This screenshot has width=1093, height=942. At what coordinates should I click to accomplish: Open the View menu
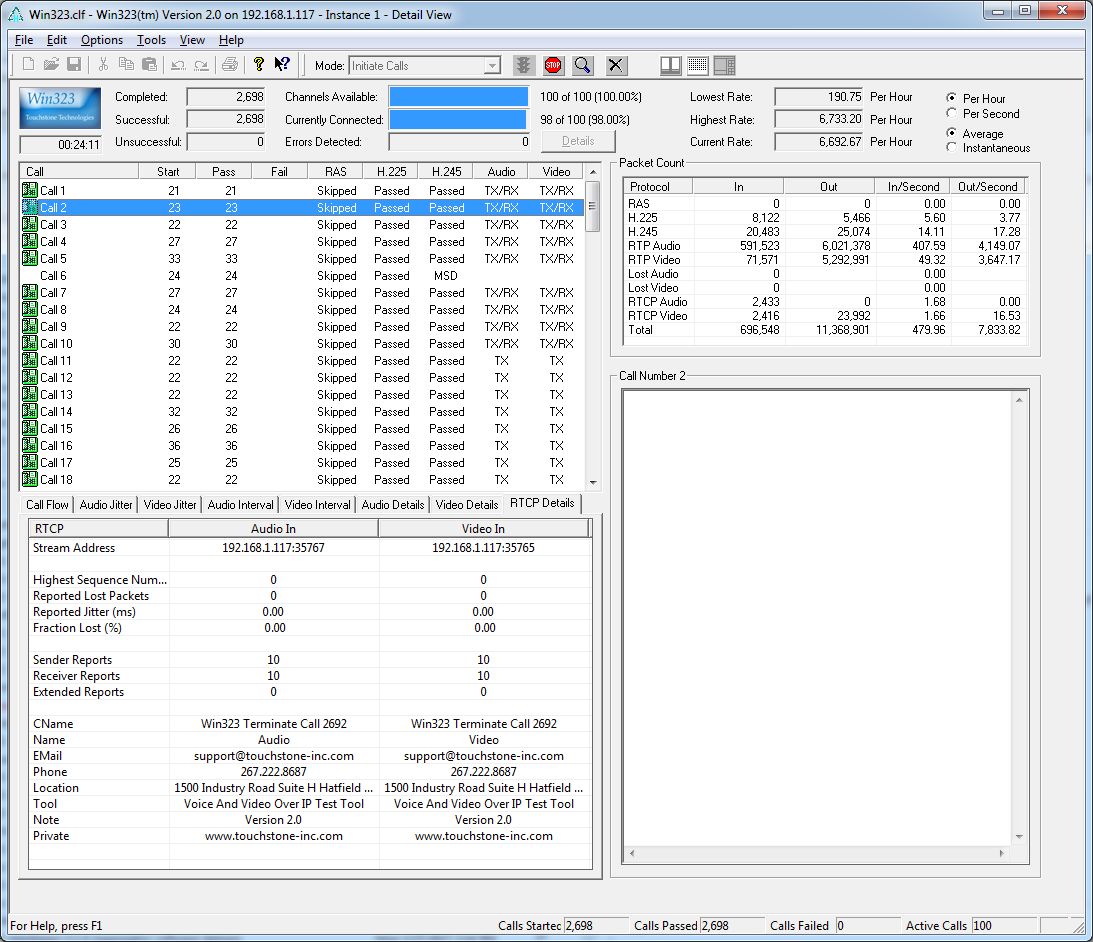(x=192, y=40)
